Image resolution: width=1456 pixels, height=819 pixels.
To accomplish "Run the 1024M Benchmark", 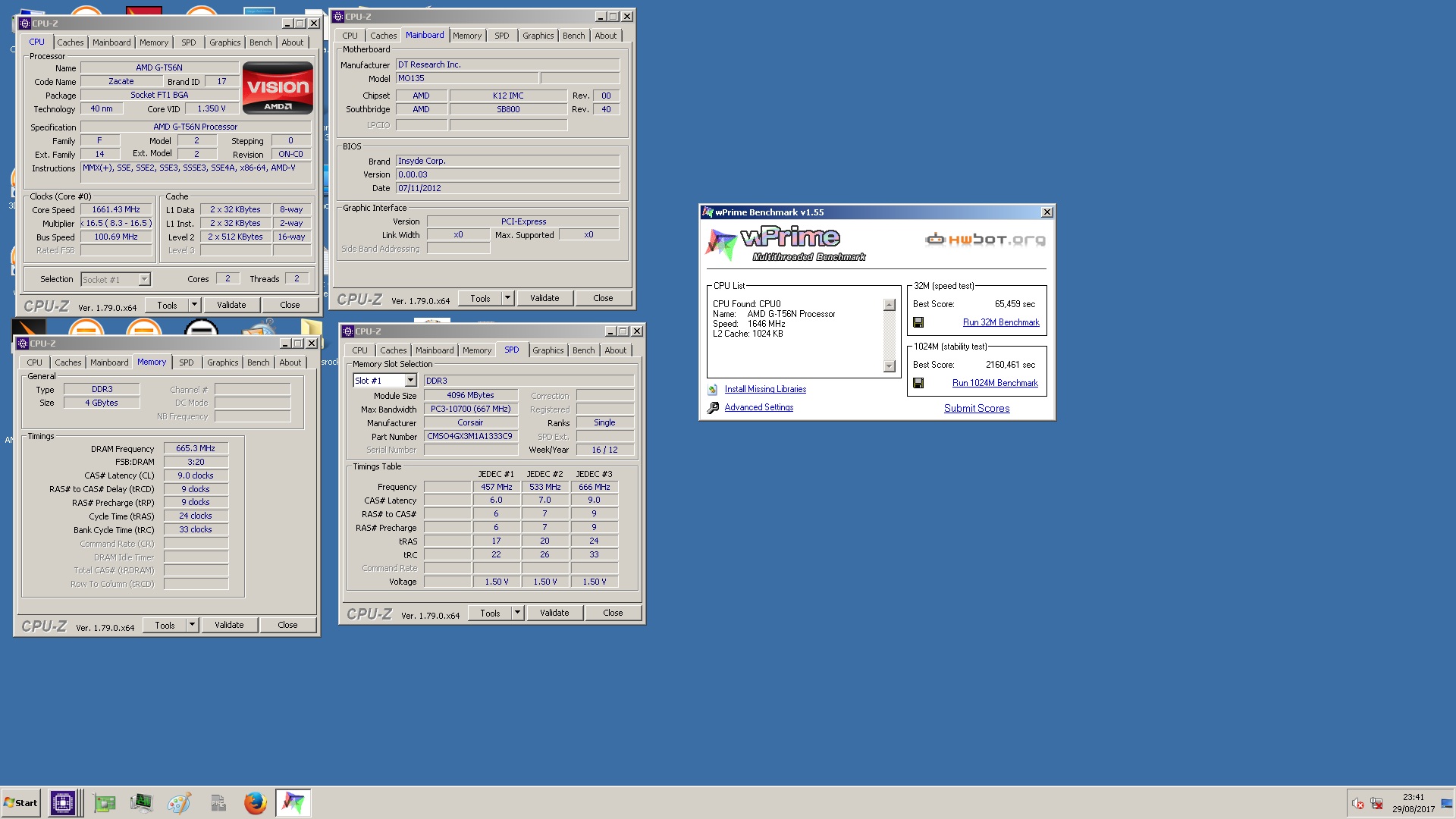I will [995, 383].
